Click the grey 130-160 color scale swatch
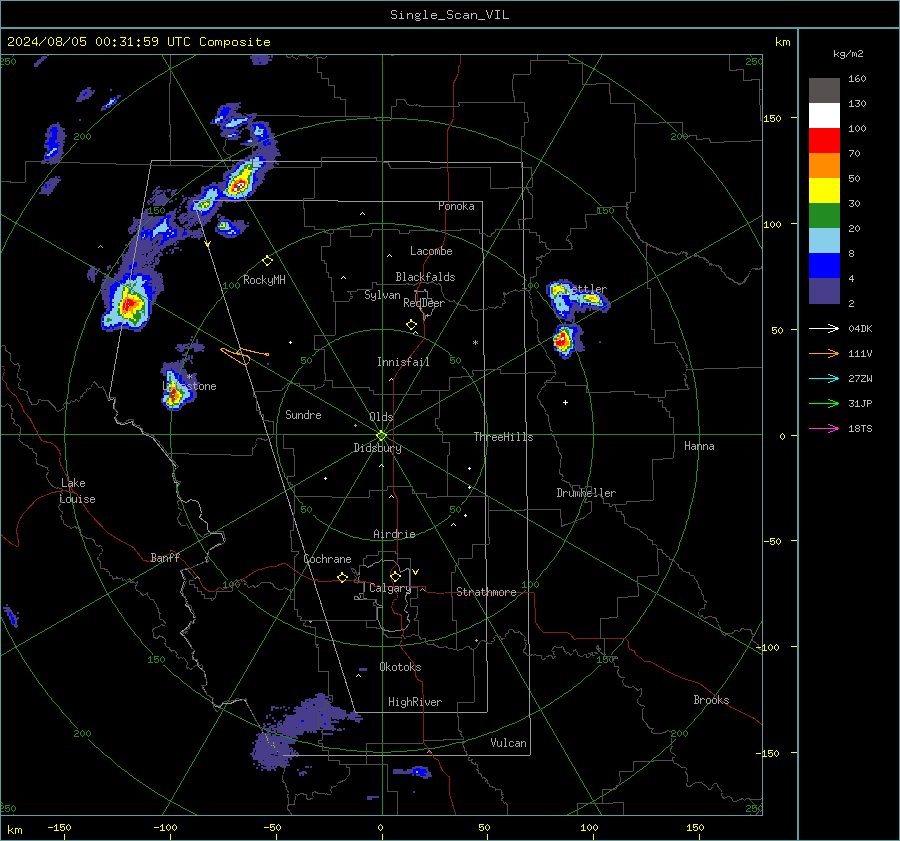 [824, 91]
